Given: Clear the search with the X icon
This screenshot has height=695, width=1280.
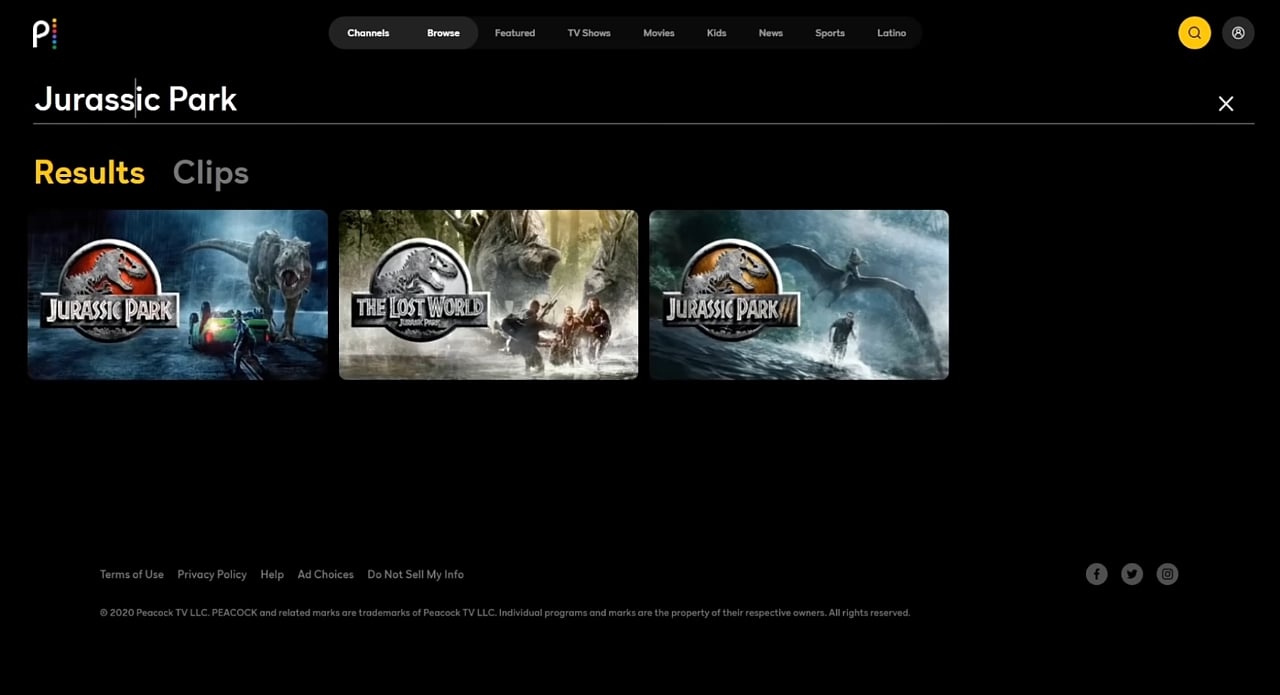Looking at the screenshot, I should 1226,103.
